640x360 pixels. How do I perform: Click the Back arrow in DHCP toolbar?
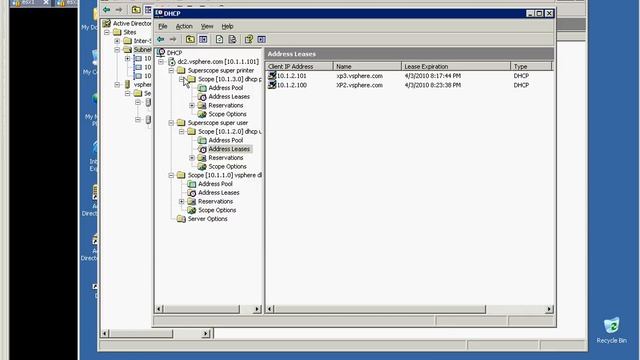(161, 39)
